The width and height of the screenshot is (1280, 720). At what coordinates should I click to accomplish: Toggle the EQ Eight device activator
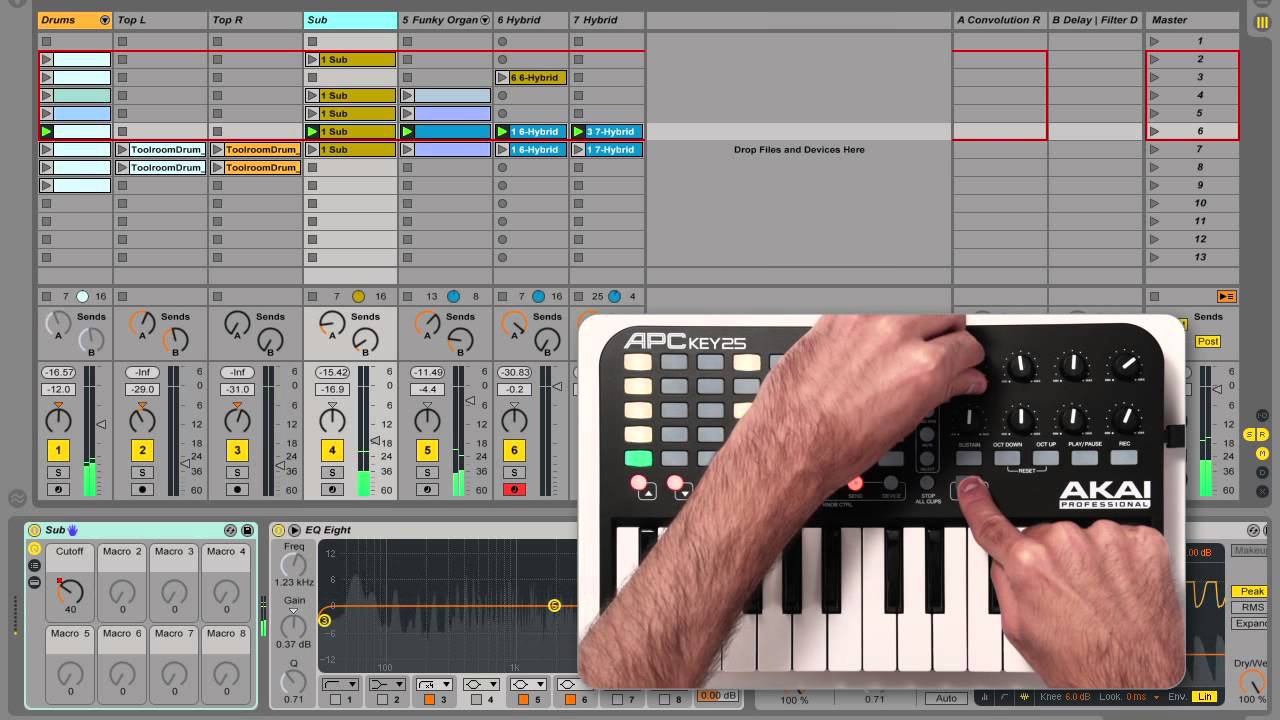click(279, 530)
